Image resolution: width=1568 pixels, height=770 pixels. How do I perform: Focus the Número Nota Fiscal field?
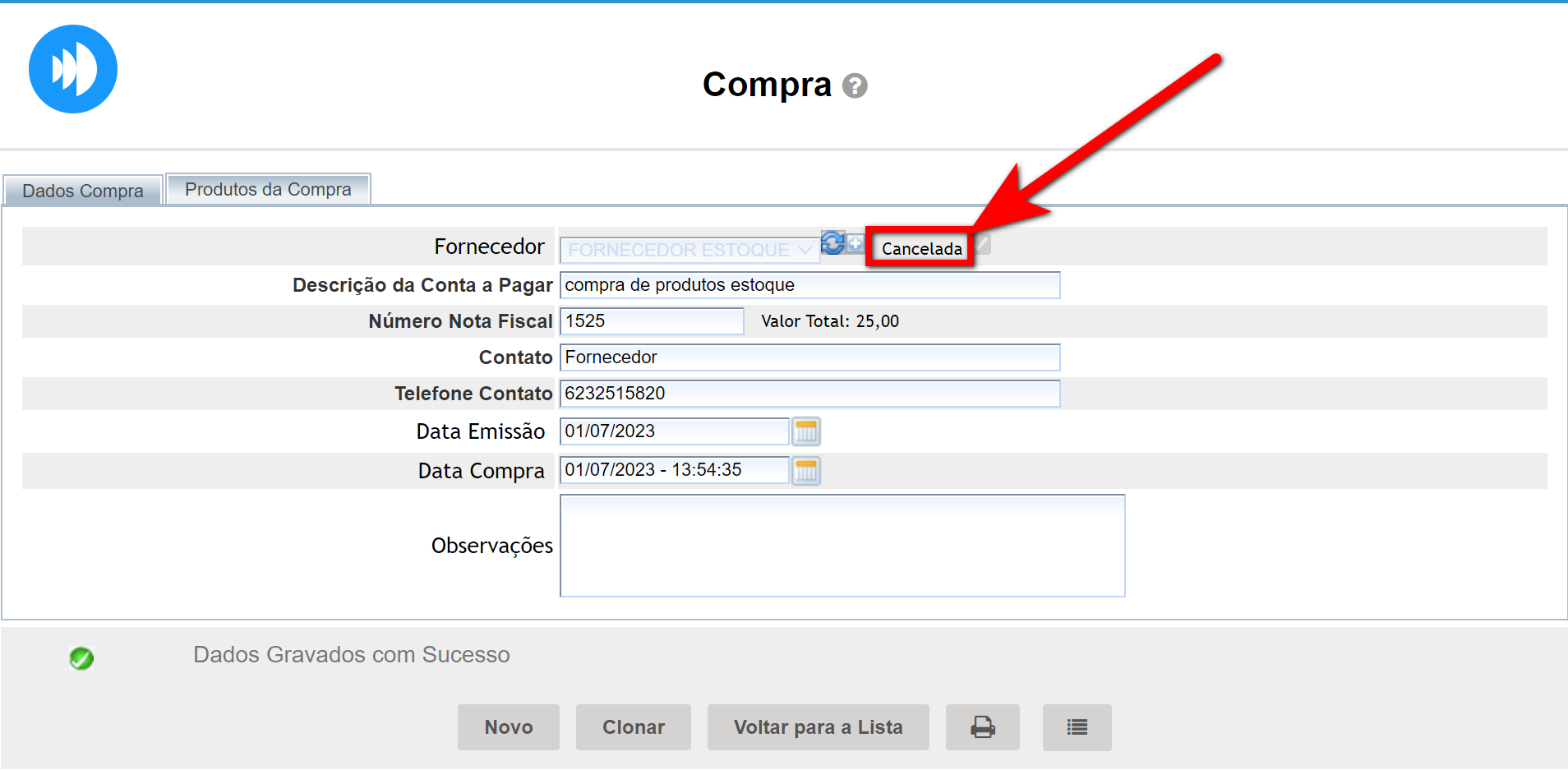pyautogui.click(x=651, y=321)
